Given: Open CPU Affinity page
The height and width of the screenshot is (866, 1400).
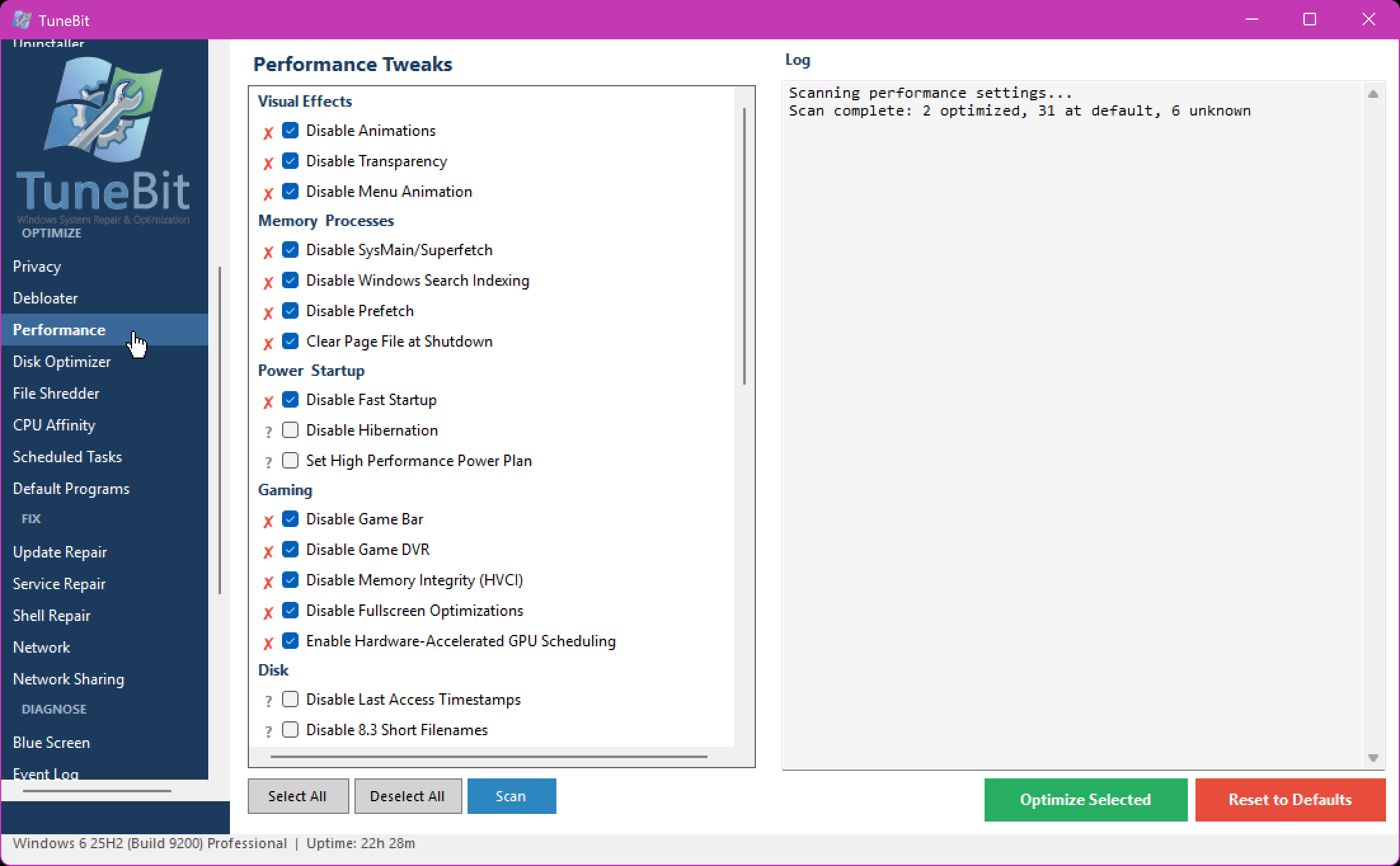Looking at the screenshot, I should coord(105,425).
